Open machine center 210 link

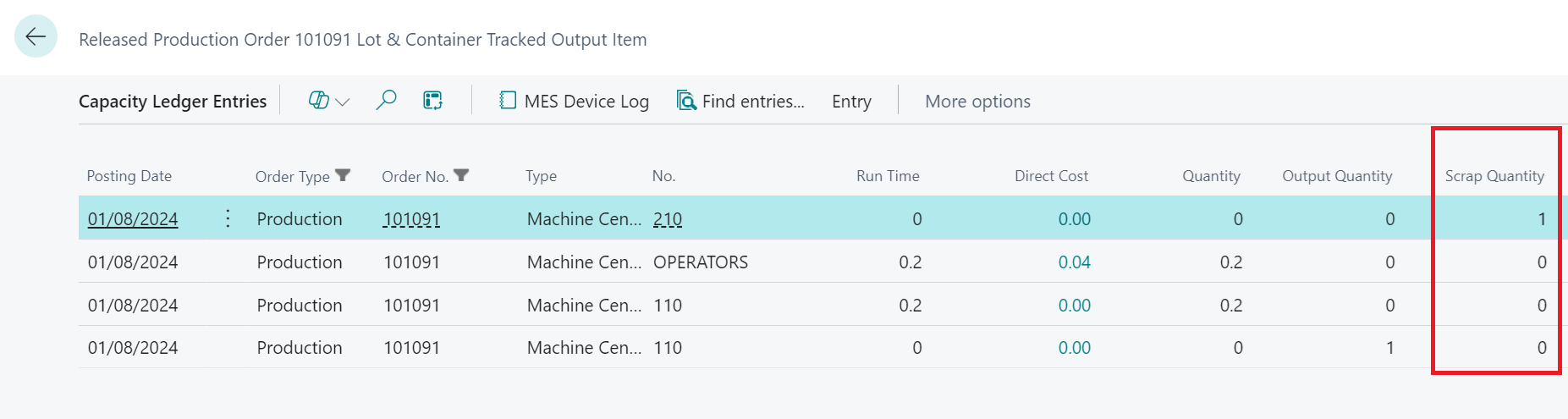667,219
